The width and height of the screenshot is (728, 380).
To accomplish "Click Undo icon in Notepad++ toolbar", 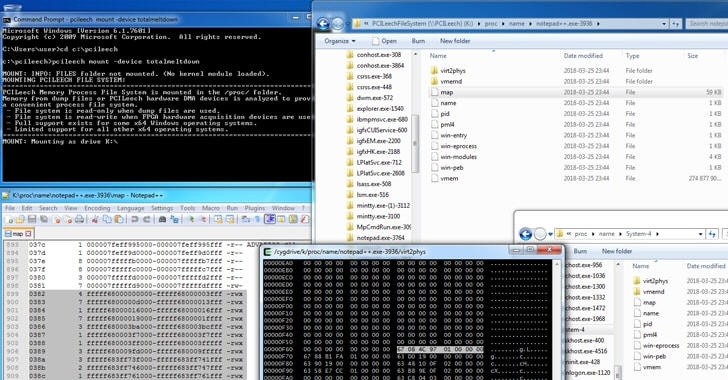I will [x=135, y=219].
